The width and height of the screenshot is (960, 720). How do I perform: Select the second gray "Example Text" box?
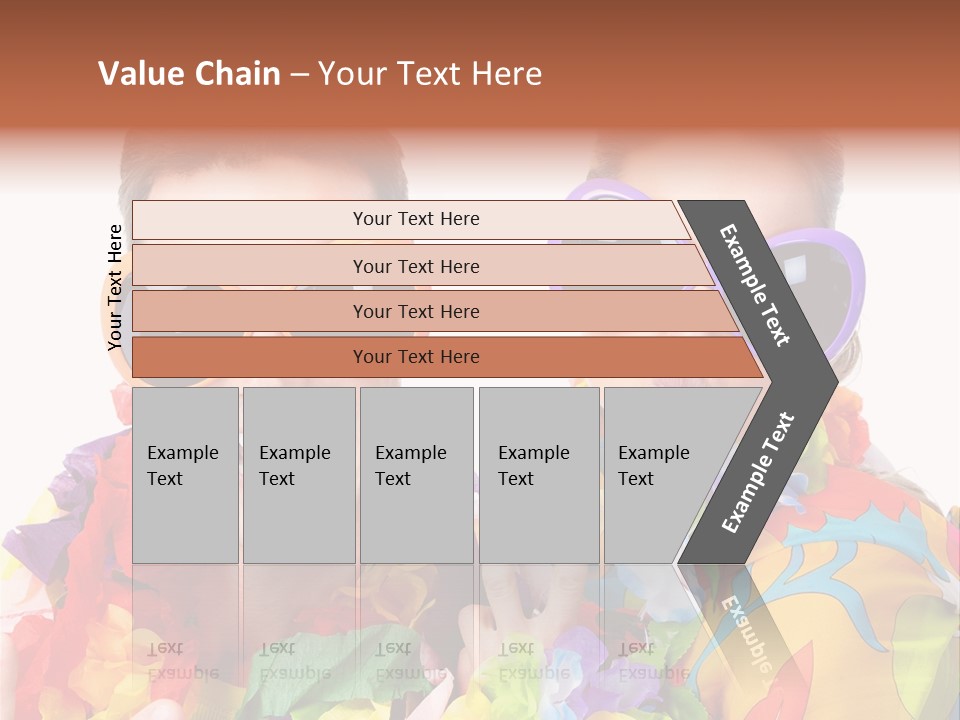[x=298, y=475]
